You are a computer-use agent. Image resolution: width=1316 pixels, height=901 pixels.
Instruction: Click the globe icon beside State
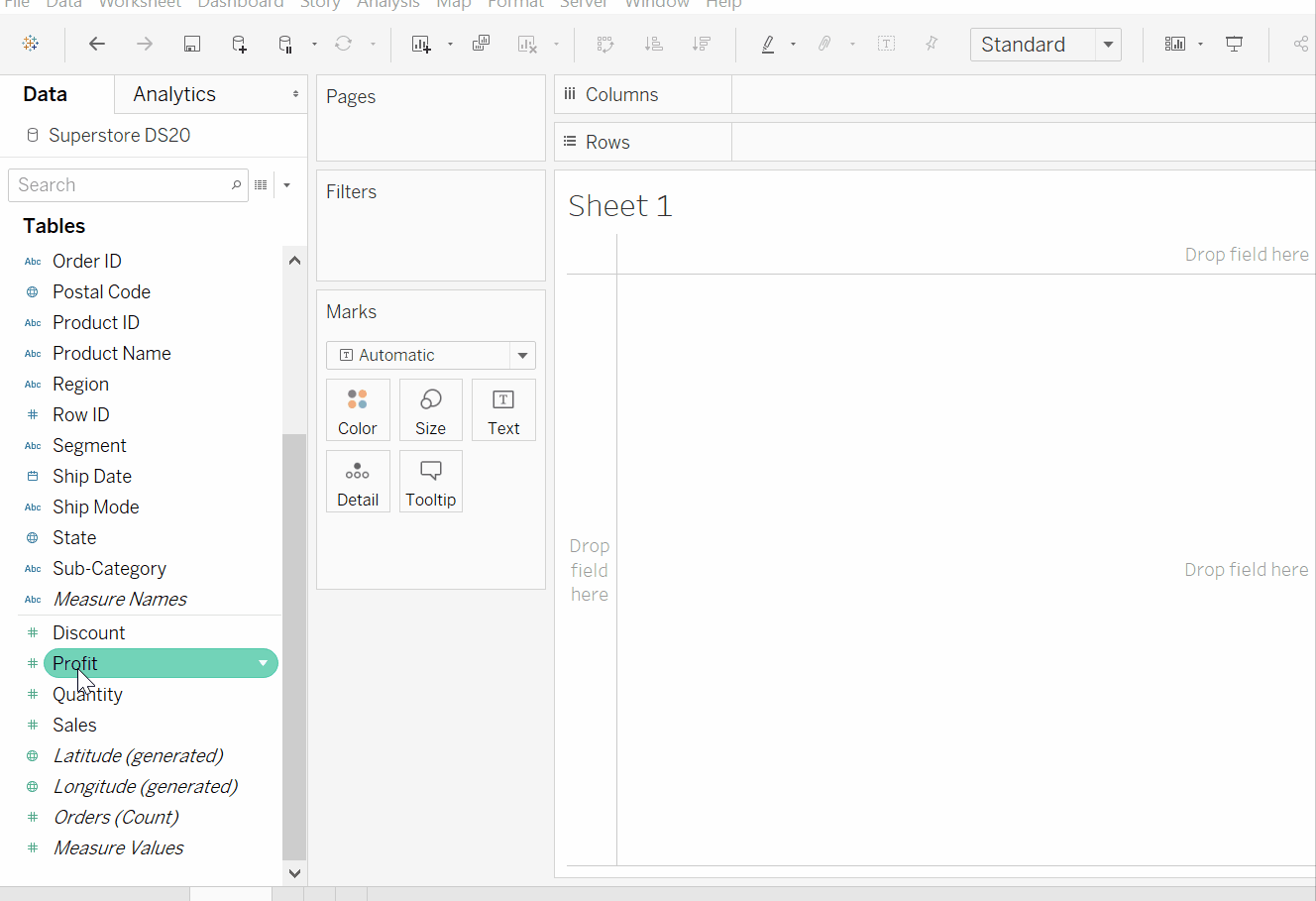33,537
